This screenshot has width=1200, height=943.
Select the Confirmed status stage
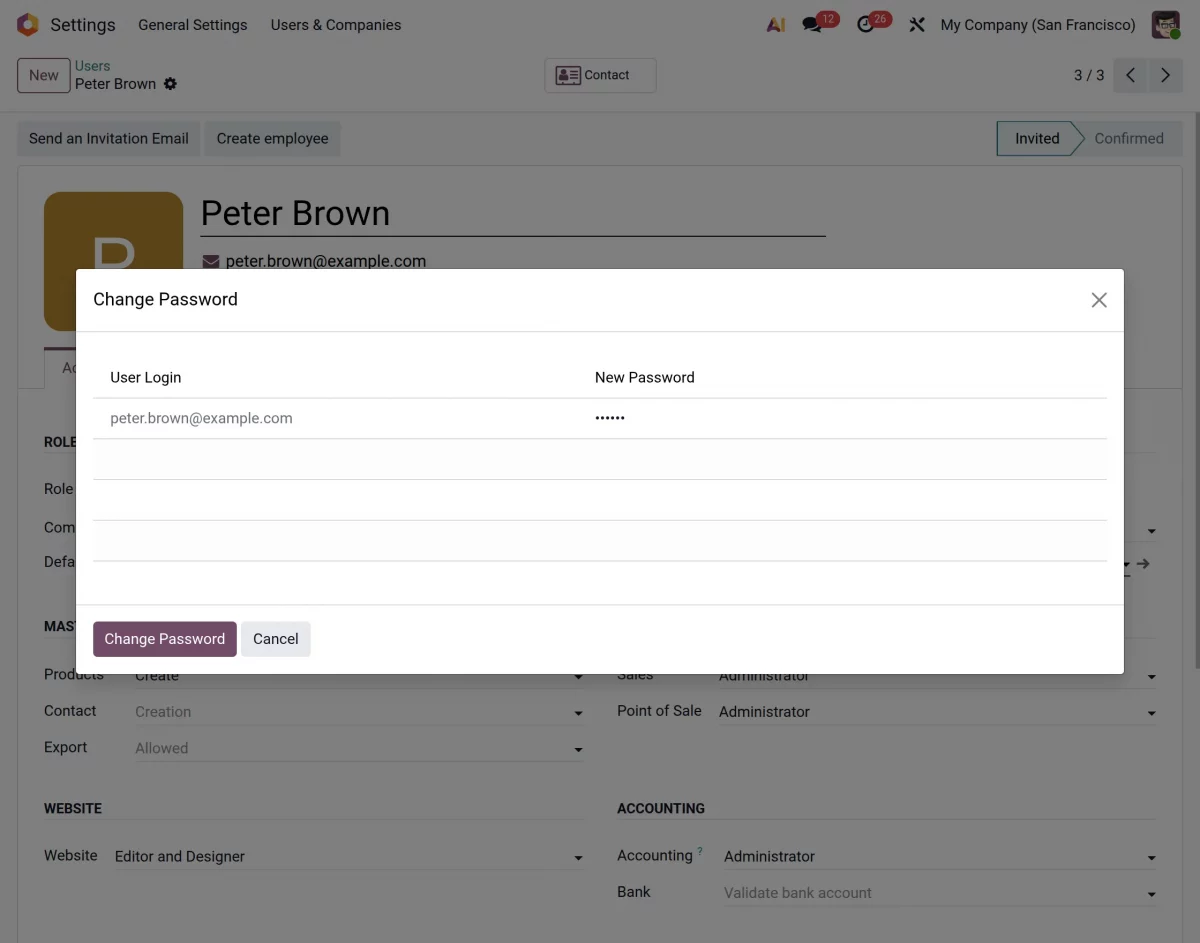[x=1129, y=139]
